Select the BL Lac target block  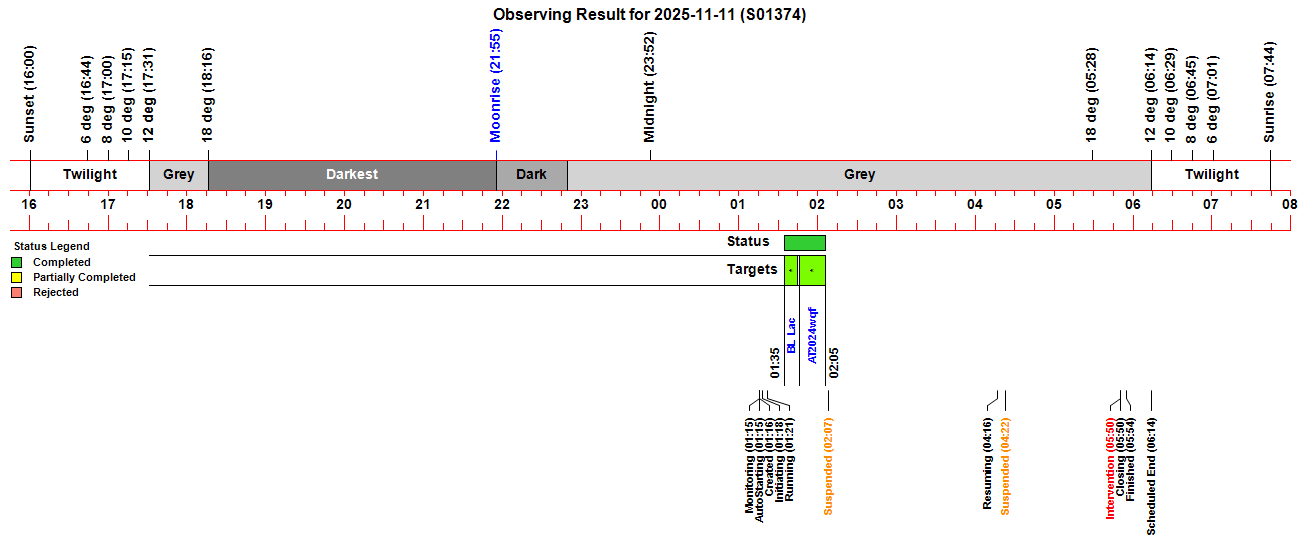[791, 270]
